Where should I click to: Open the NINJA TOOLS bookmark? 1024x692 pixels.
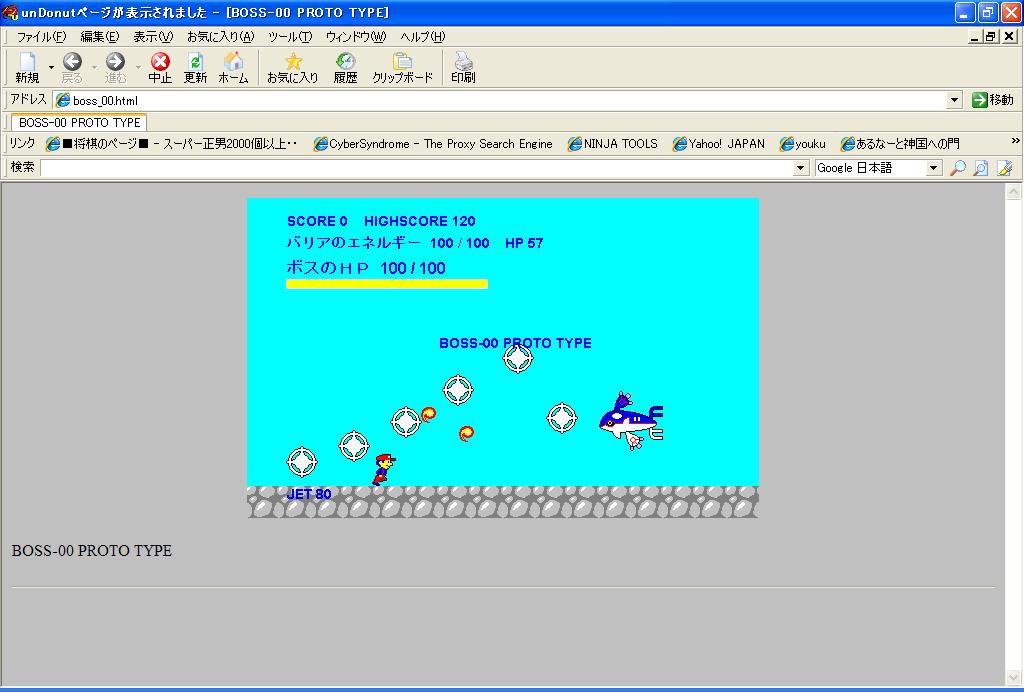613,144
